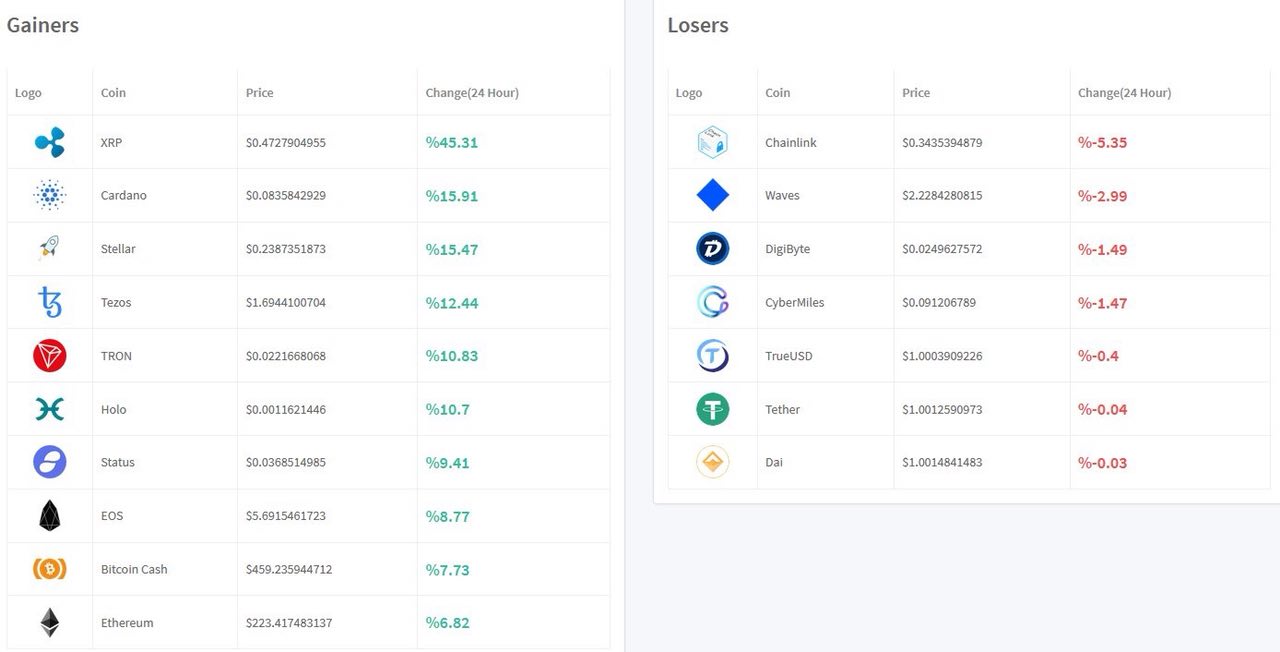This screenshot has height=652, width=1280.
Task: Click the XRP logo icon
Action: click(50, 143)
